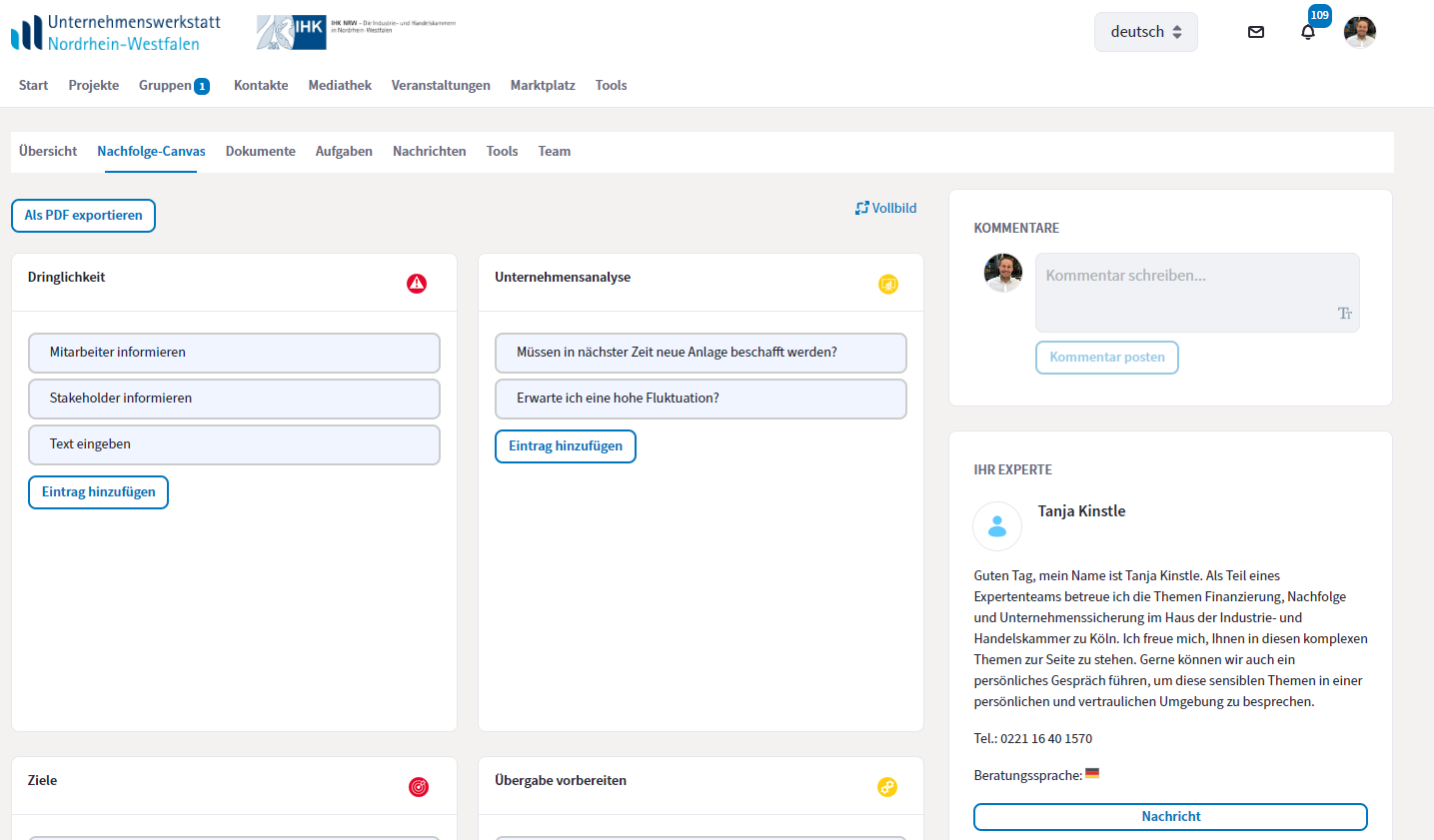This screenshot has width=1434, height=840.
Task: Click Als PDF exportieren button
Action: [x=84, y=216]
